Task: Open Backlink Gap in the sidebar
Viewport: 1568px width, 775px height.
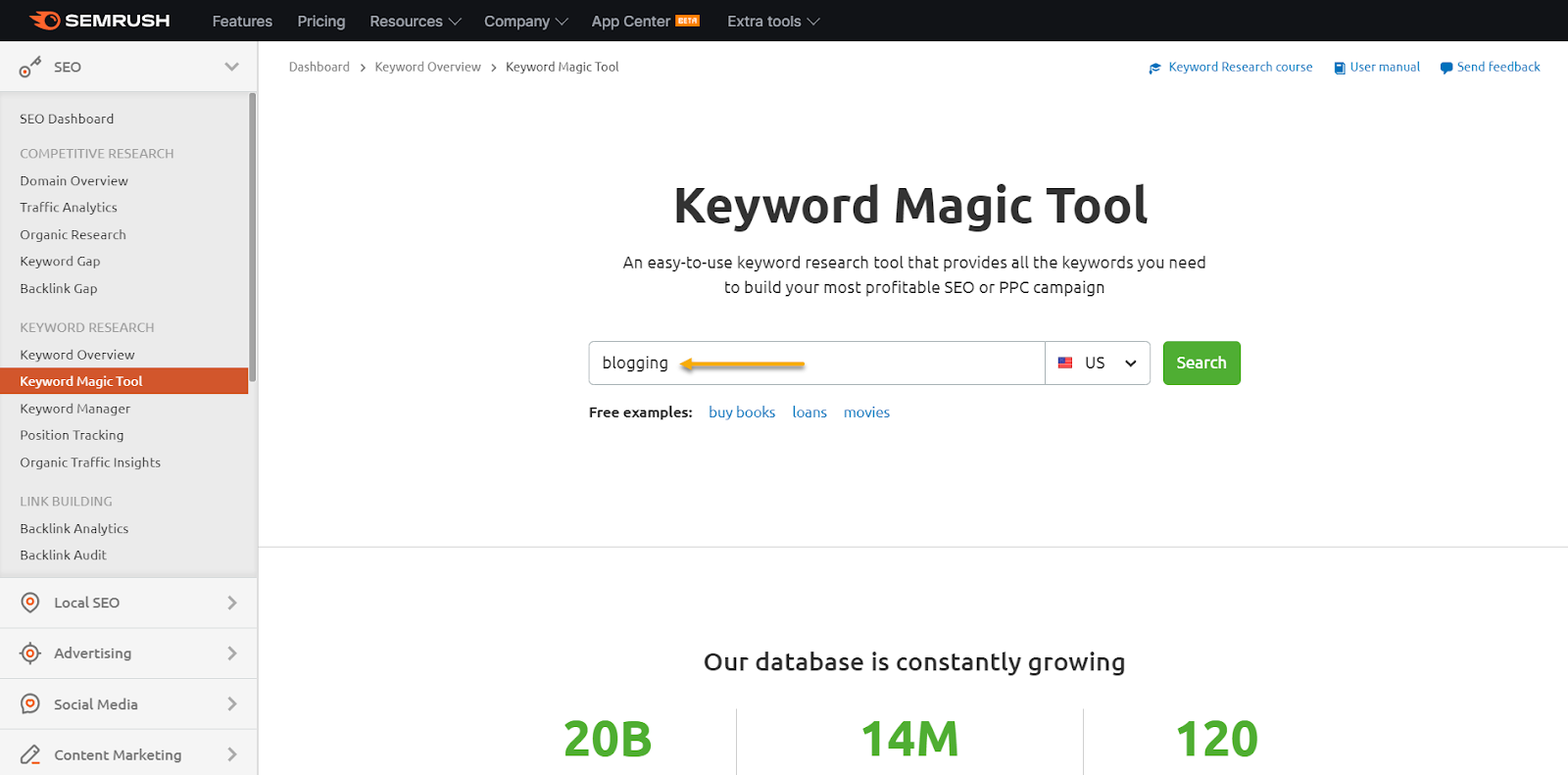Action: (x=59, y=289)
